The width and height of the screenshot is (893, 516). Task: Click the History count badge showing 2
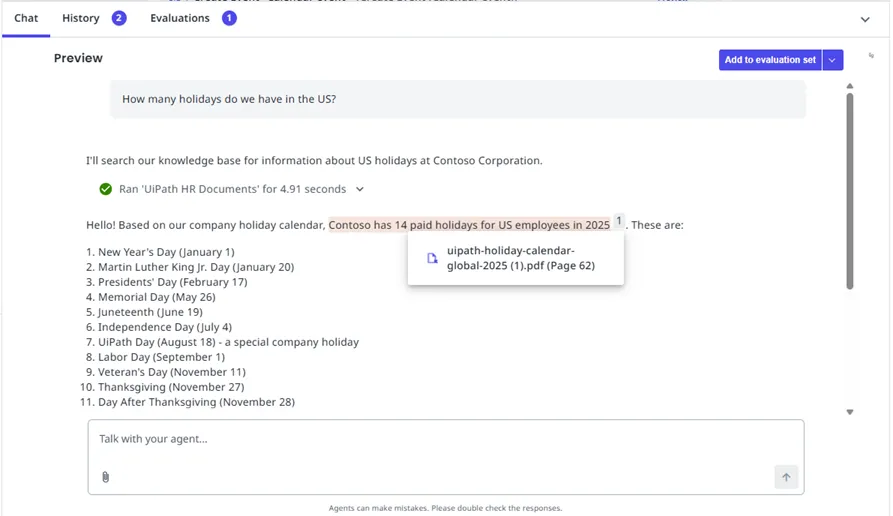[x=119, y=18]
